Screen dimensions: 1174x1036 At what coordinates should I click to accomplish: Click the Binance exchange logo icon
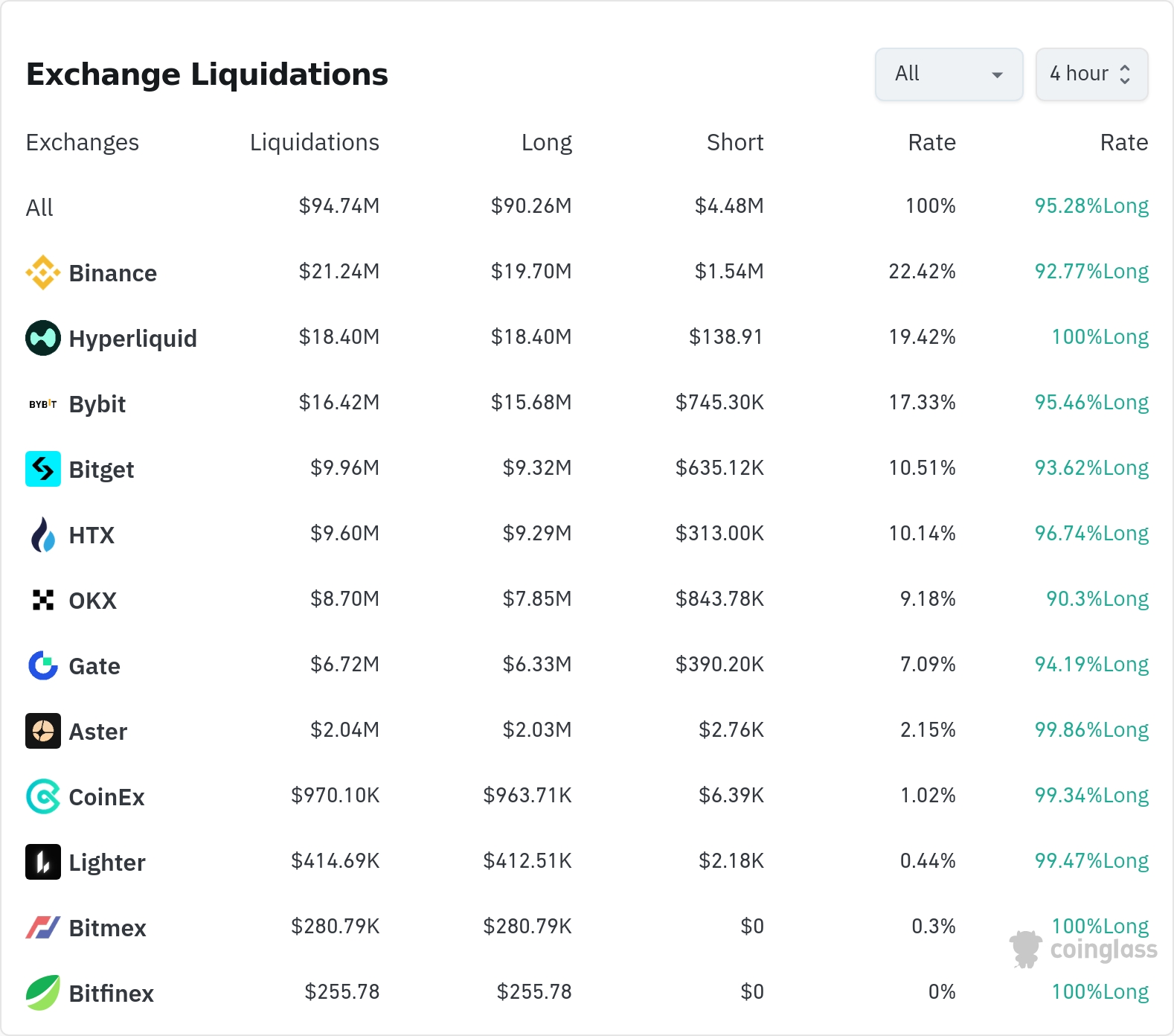pos(43,272)
